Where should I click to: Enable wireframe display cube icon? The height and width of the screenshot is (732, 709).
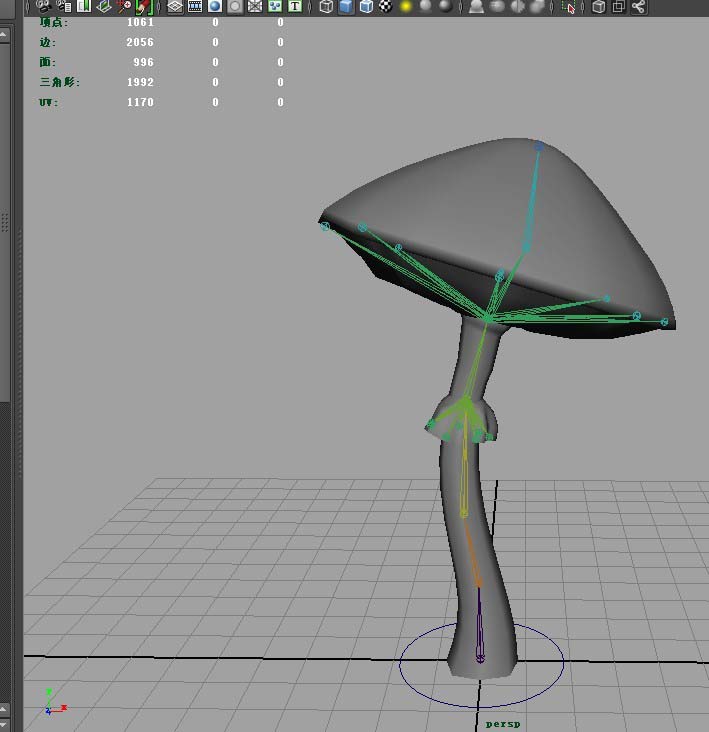tap(326, 6)
